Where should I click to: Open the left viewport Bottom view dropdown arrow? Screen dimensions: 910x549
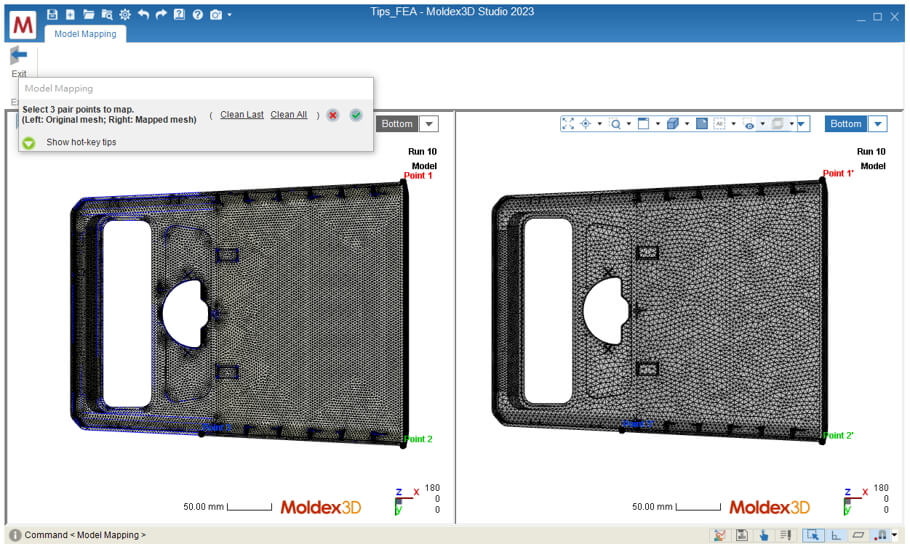coord(428,124)
